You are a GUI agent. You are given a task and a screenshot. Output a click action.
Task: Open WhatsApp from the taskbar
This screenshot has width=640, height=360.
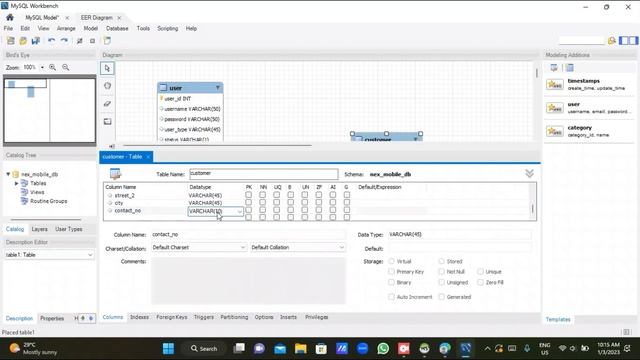click(383, 348)
